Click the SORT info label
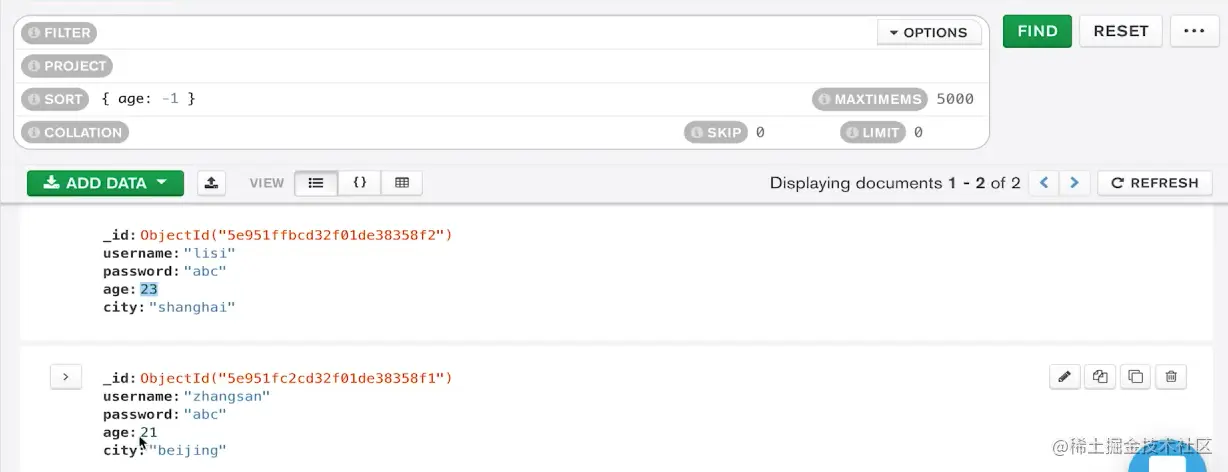This screenshot has height=472, width=1228. (x=55, y=99)
